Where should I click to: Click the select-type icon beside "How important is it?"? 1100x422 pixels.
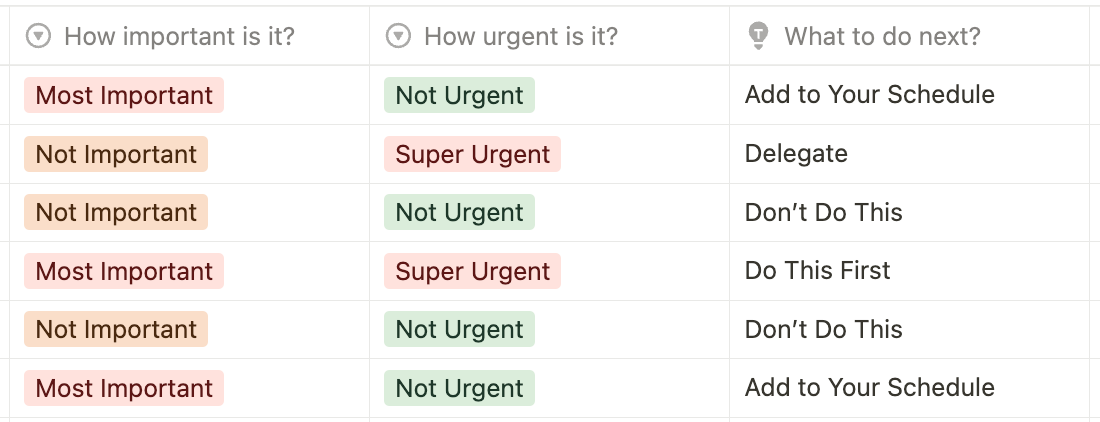(x=38, y=36)
